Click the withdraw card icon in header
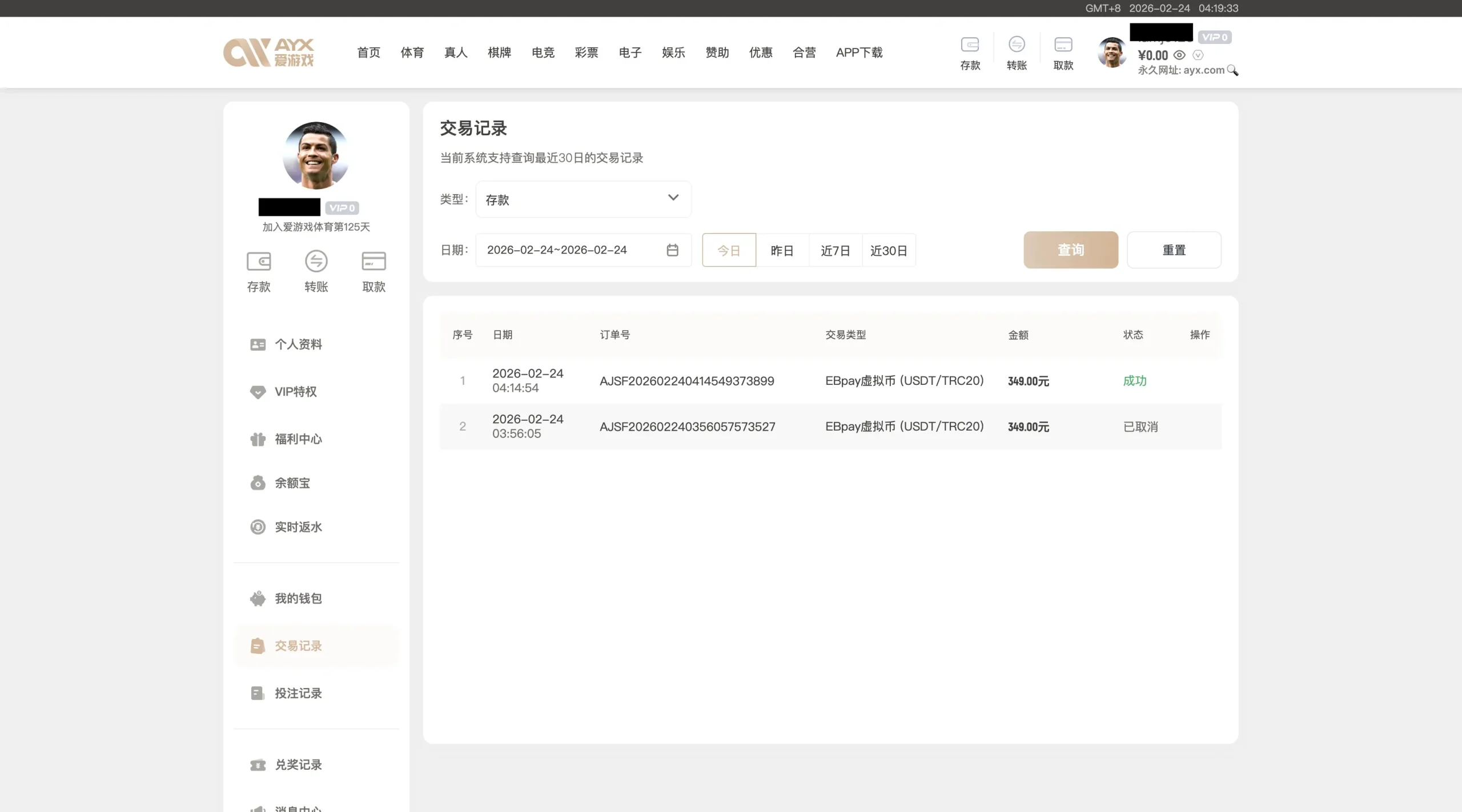Screen dimensions: 1462x812 1063,45
